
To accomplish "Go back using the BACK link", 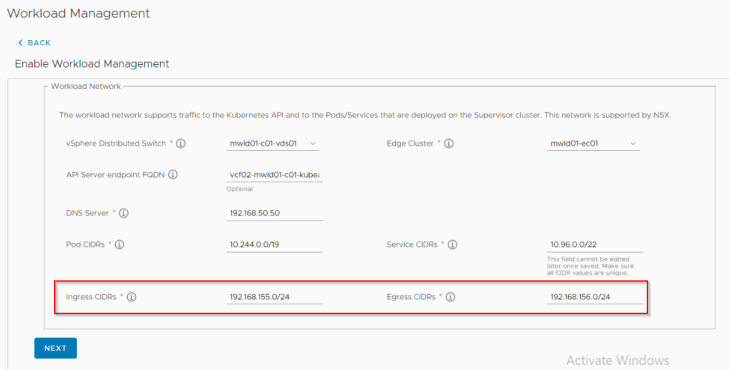I will (x=34, y=43).
